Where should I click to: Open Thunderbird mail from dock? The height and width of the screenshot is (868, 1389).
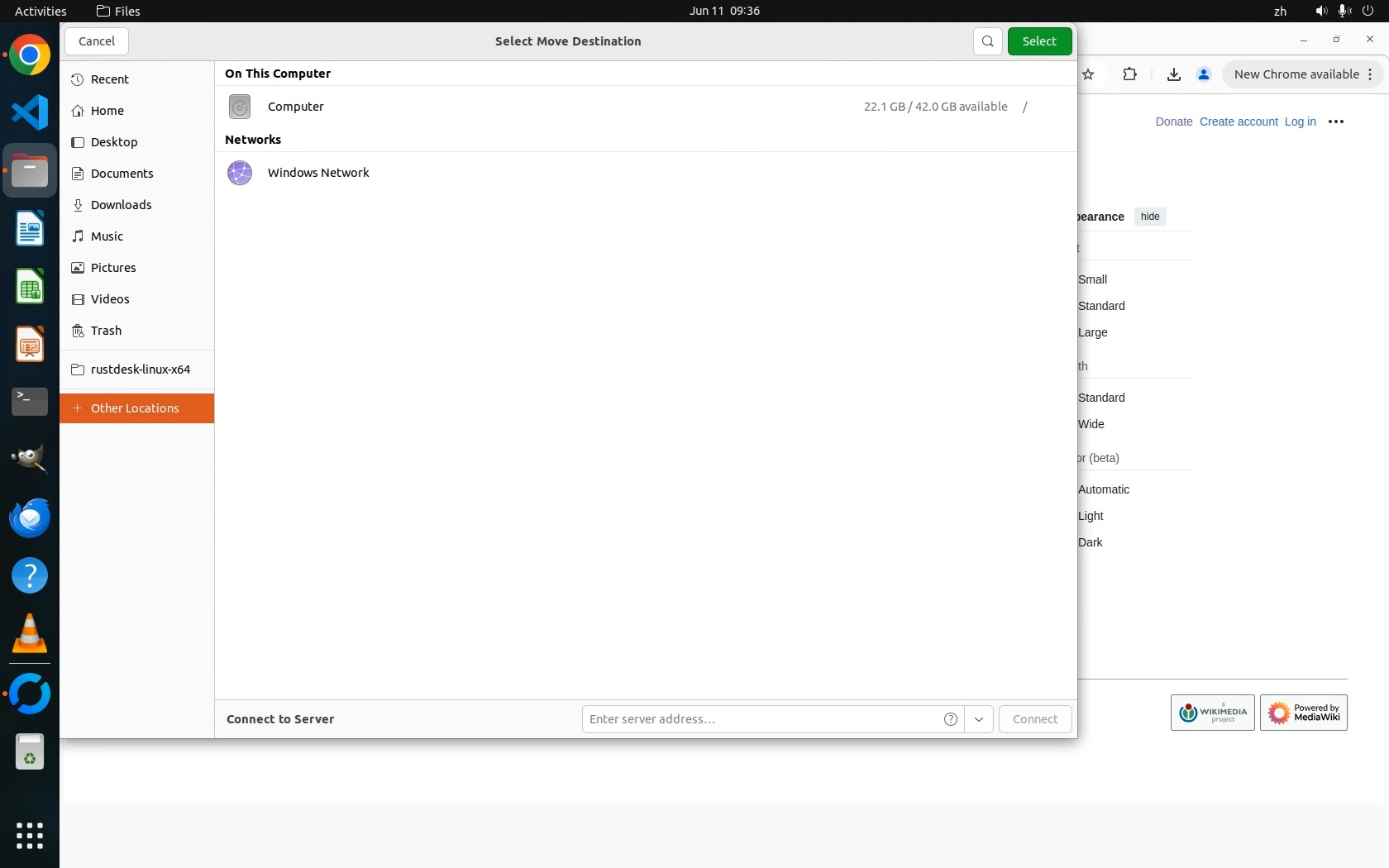point(30,518)
